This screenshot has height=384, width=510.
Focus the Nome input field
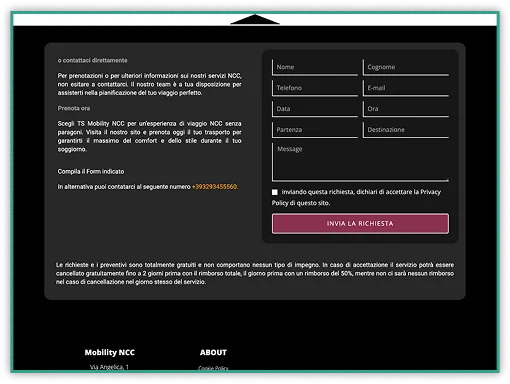coord(315,67)
